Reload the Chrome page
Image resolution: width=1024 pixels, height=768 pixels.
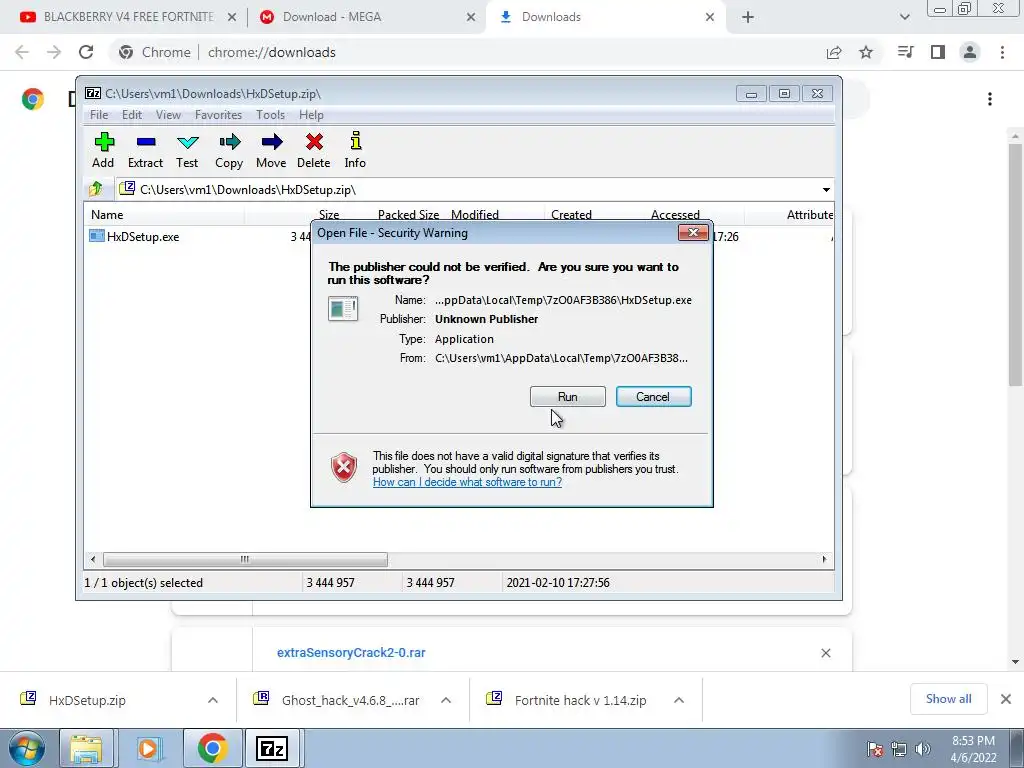point(86,52)
